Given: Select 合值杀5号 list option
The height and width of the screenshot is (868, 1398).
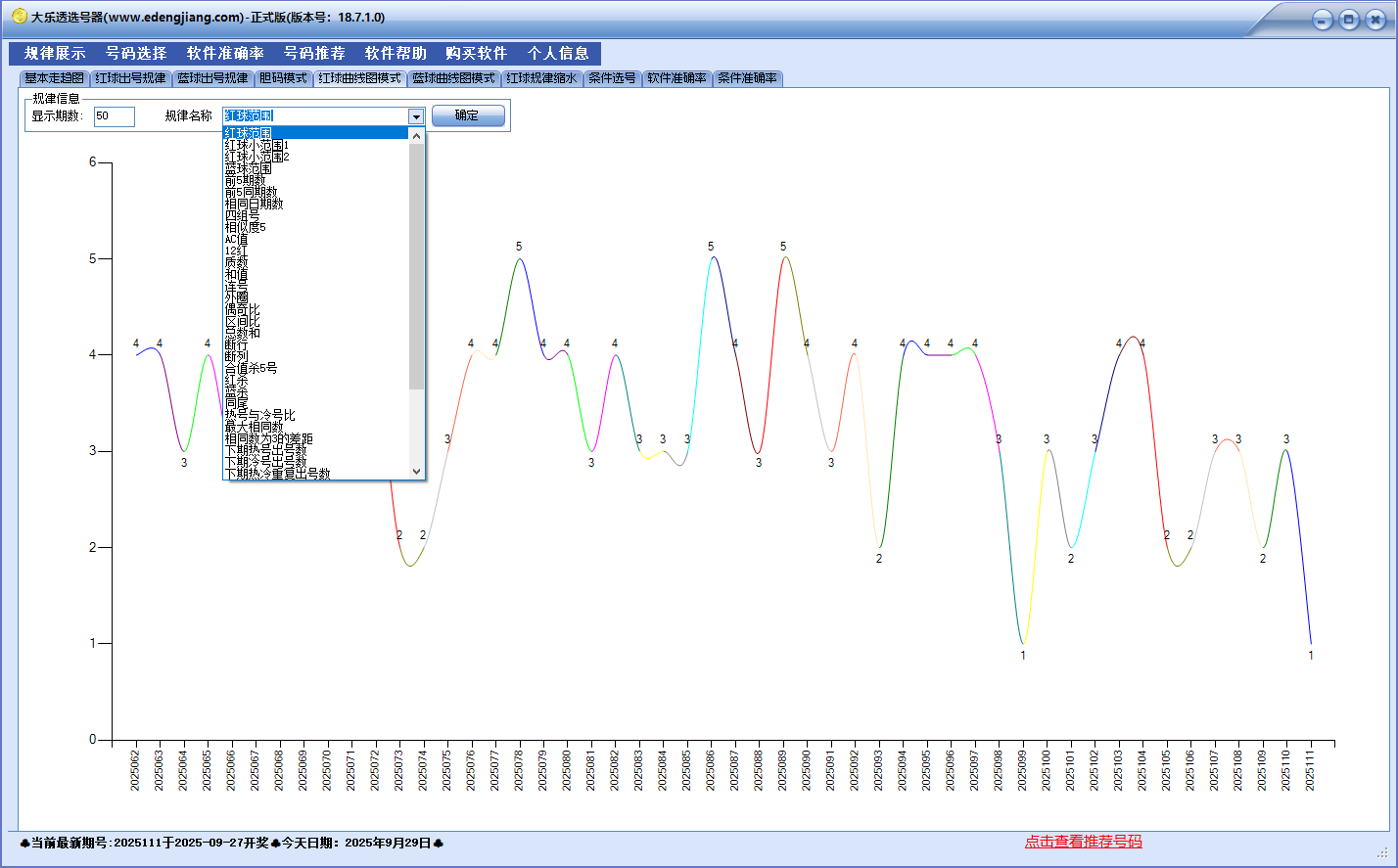Looking at the screenshot, I should click(x=251, y=368).
